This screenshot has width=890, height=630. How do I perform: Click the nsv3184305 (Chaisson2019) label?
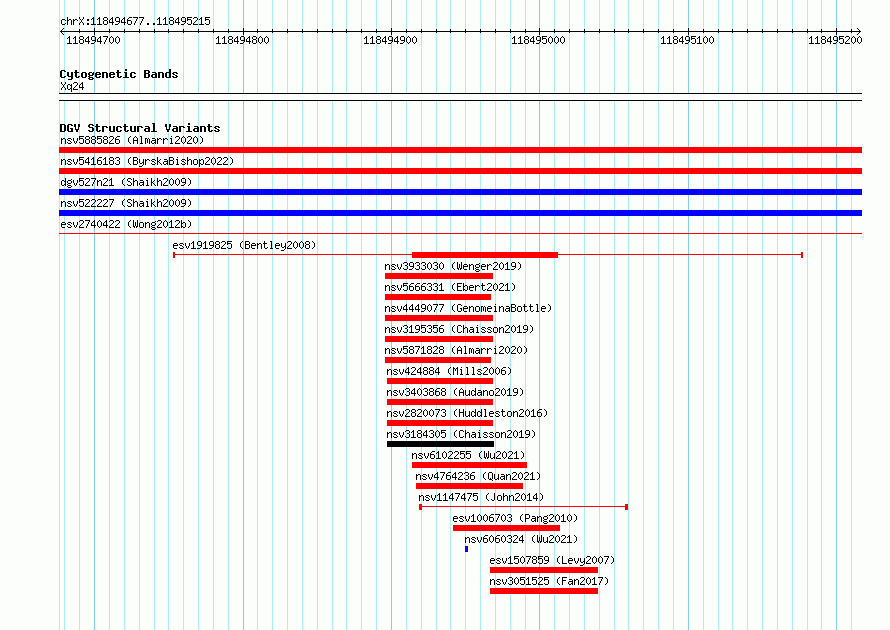461,434
